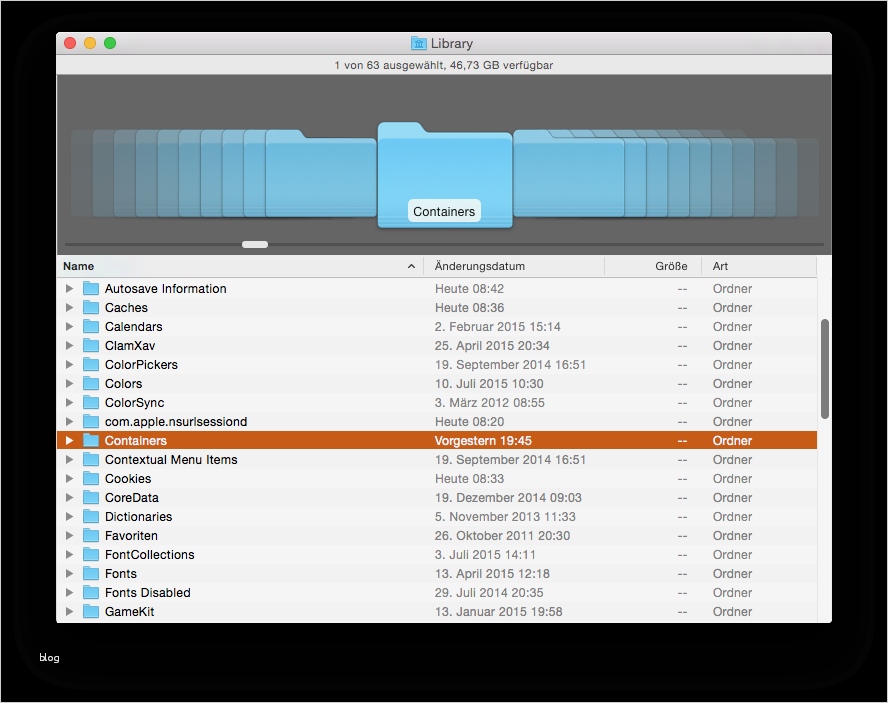Click the Contextual Menu Items folder icon
888x703 pixels.
coord(91,459)
